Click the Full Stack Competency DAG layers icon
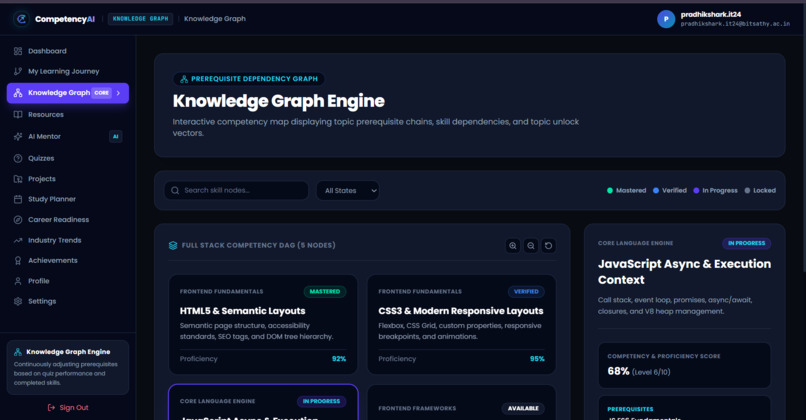 (173, 245)
